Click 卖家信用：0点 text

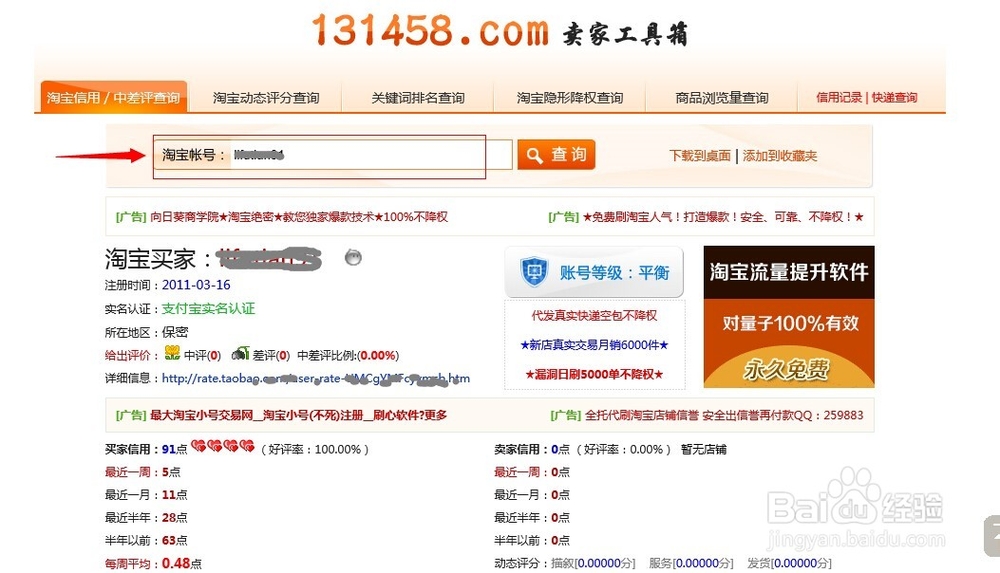pos(532,449)
